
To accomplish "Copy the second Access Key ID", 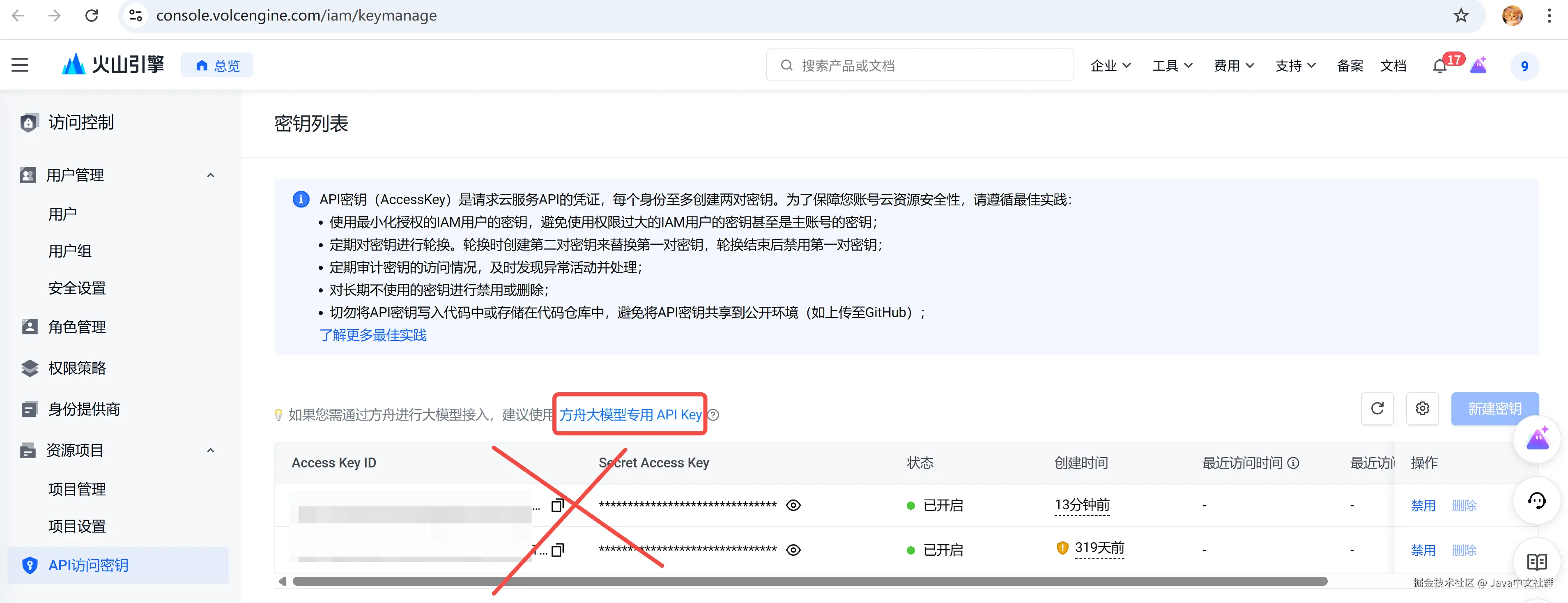I will point(557,550).
